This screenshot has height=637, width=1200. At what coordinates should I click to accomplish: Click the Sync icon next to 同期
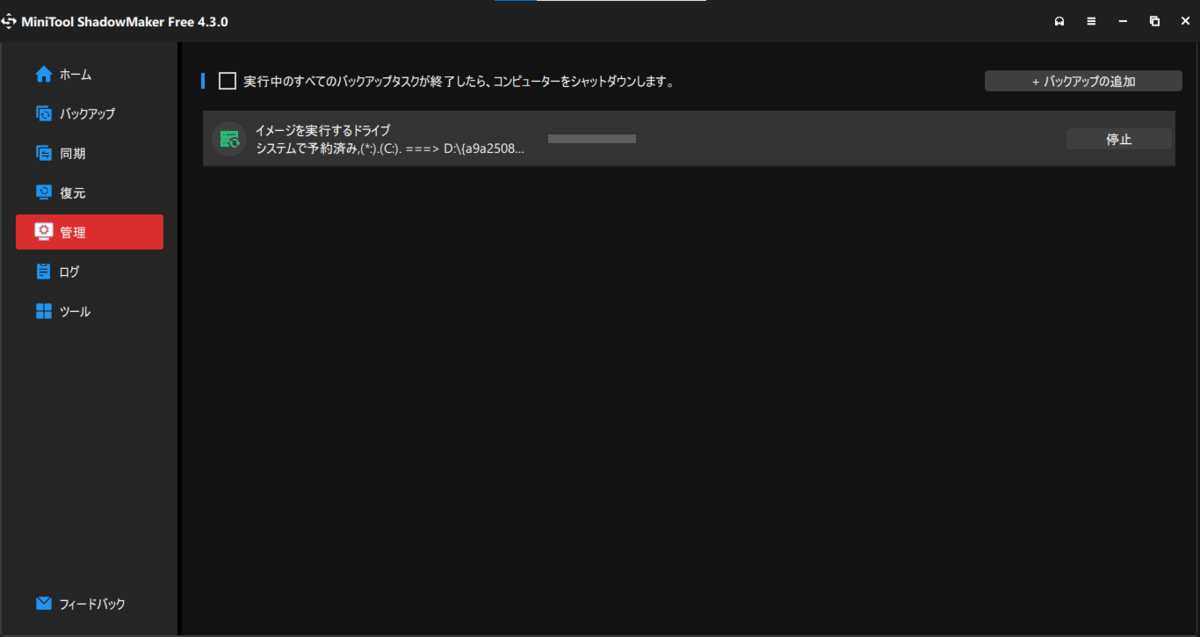(x=44, y=153)
